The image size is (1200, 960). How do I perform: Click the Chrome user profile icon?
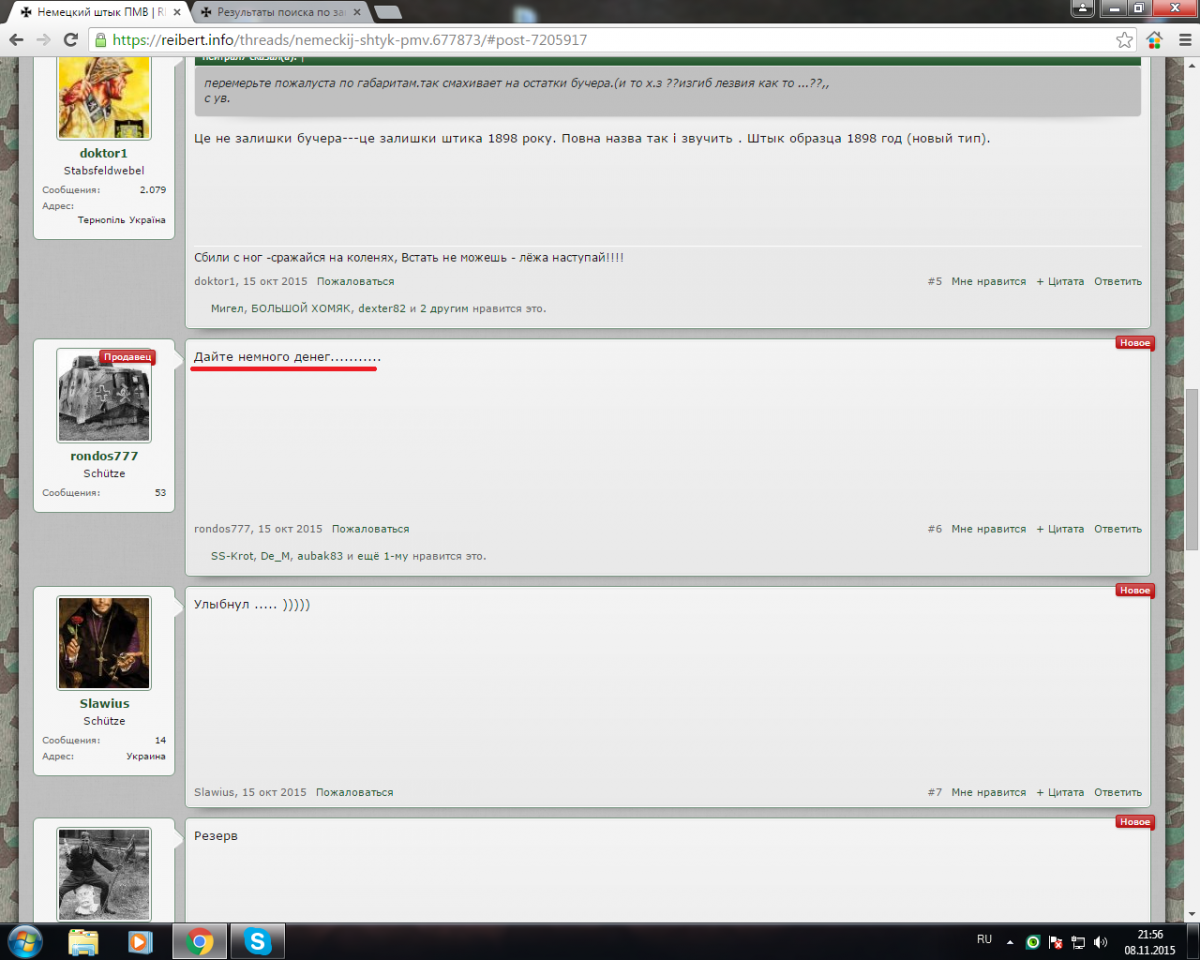(x=1082, y=7)
